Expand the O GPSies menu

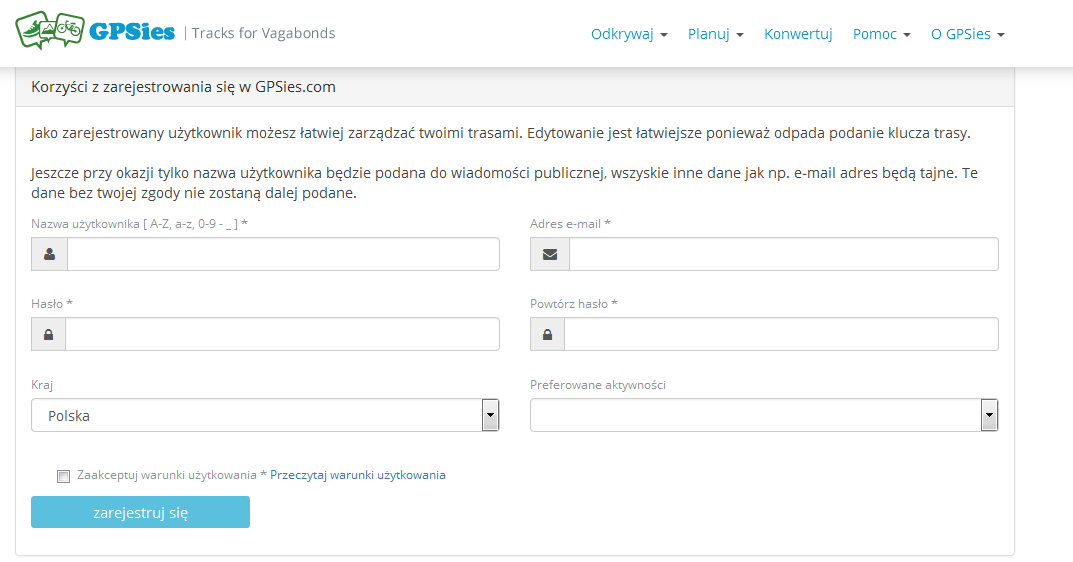point(967,34)
